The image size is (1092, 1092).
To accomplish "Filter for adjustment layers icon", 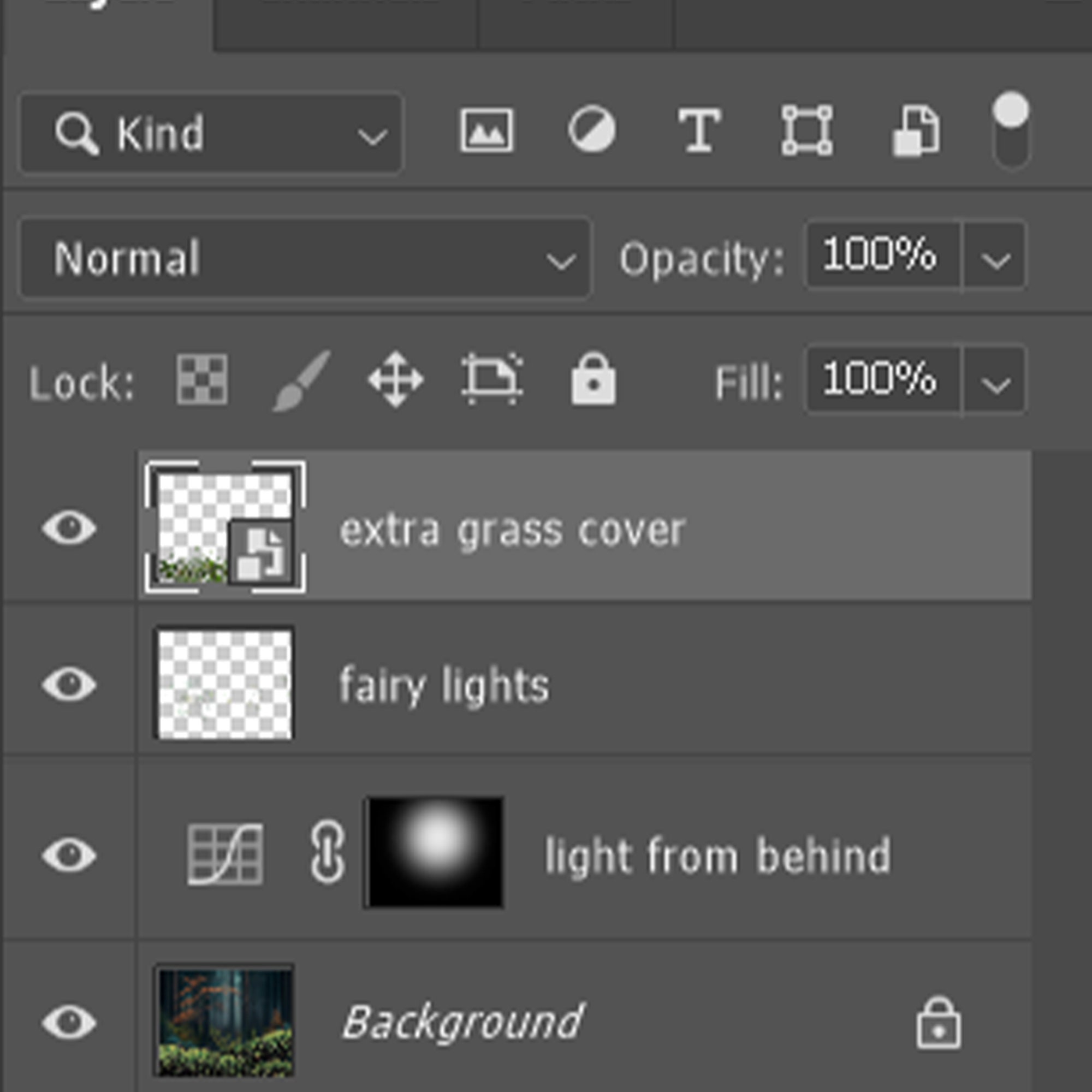I will tap(592, 129).
